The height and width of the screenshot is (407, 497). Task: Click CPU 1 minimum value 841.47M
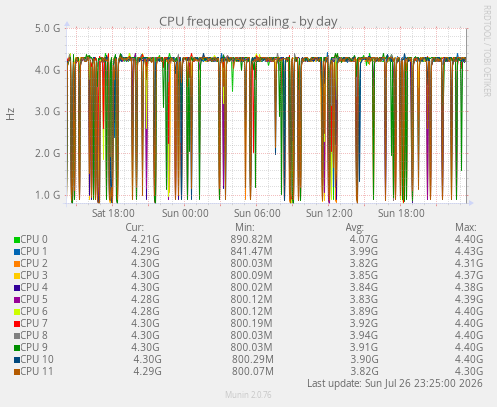coord(251,251)
